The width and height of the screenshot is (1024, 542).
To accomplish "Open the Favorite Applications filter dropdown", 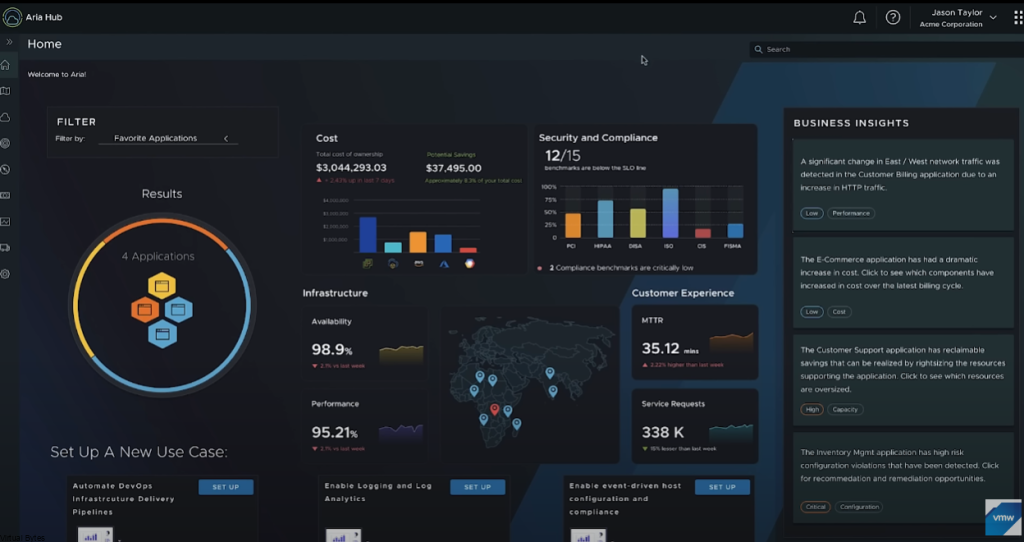I will pos(168,138).
